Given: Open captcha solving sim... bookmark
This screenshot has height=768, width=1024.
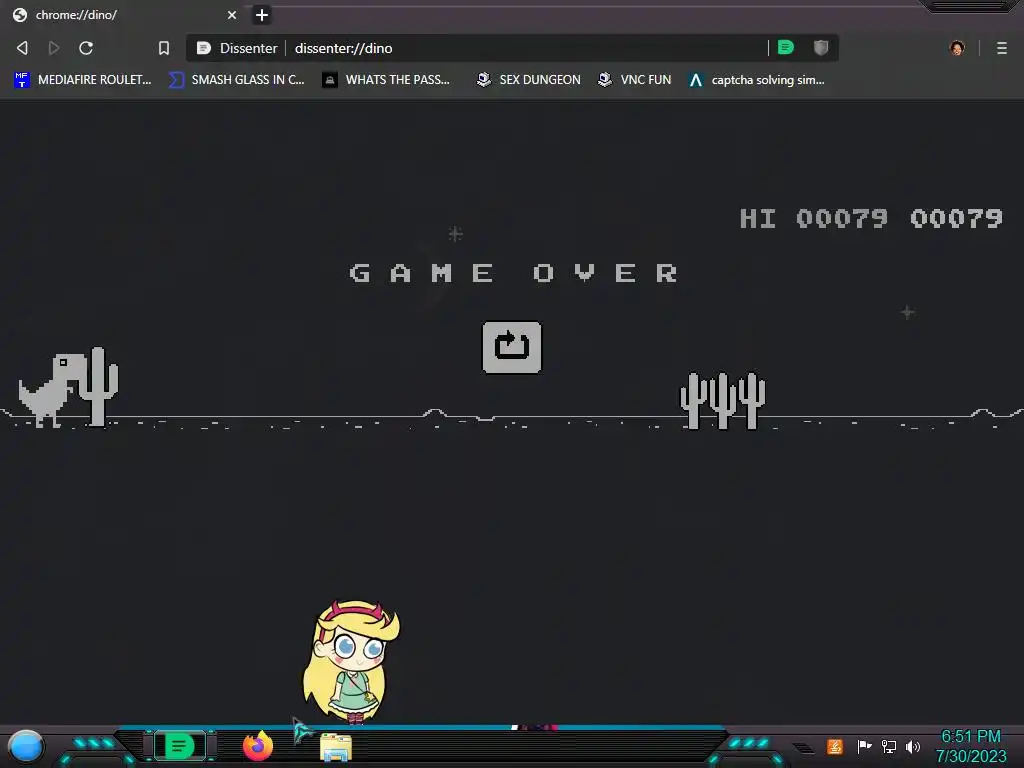Looking at the screenshot, I should click(x=757, y=80).
